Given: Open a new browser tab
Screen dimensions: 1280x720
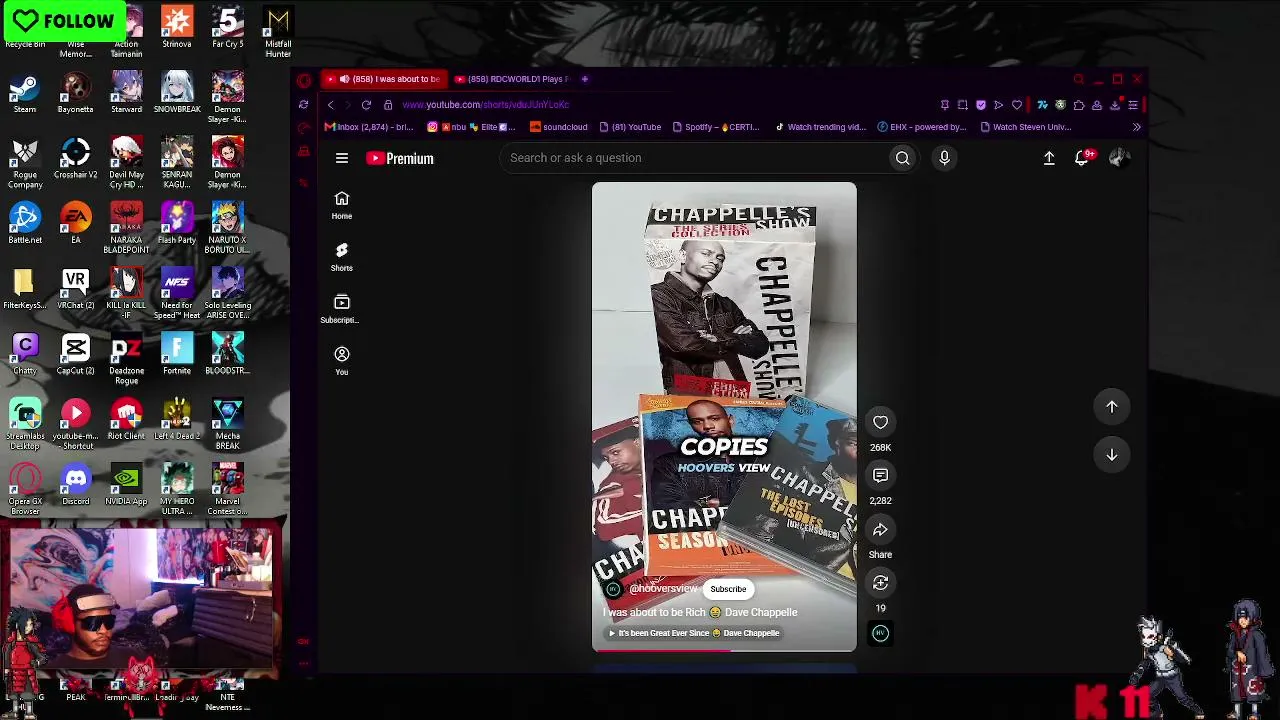Looking at the screenshot, I should pyautogui.click(x=585, y=79).
